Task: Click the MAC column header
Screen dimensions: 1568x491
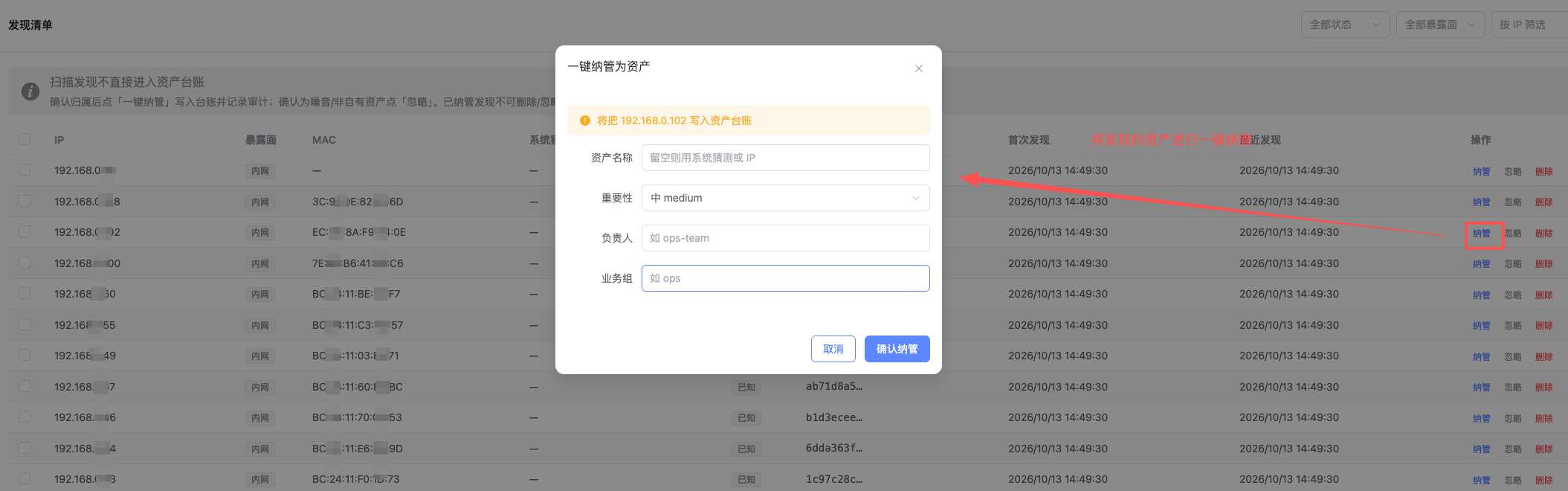Action: (x=324, y=140)
